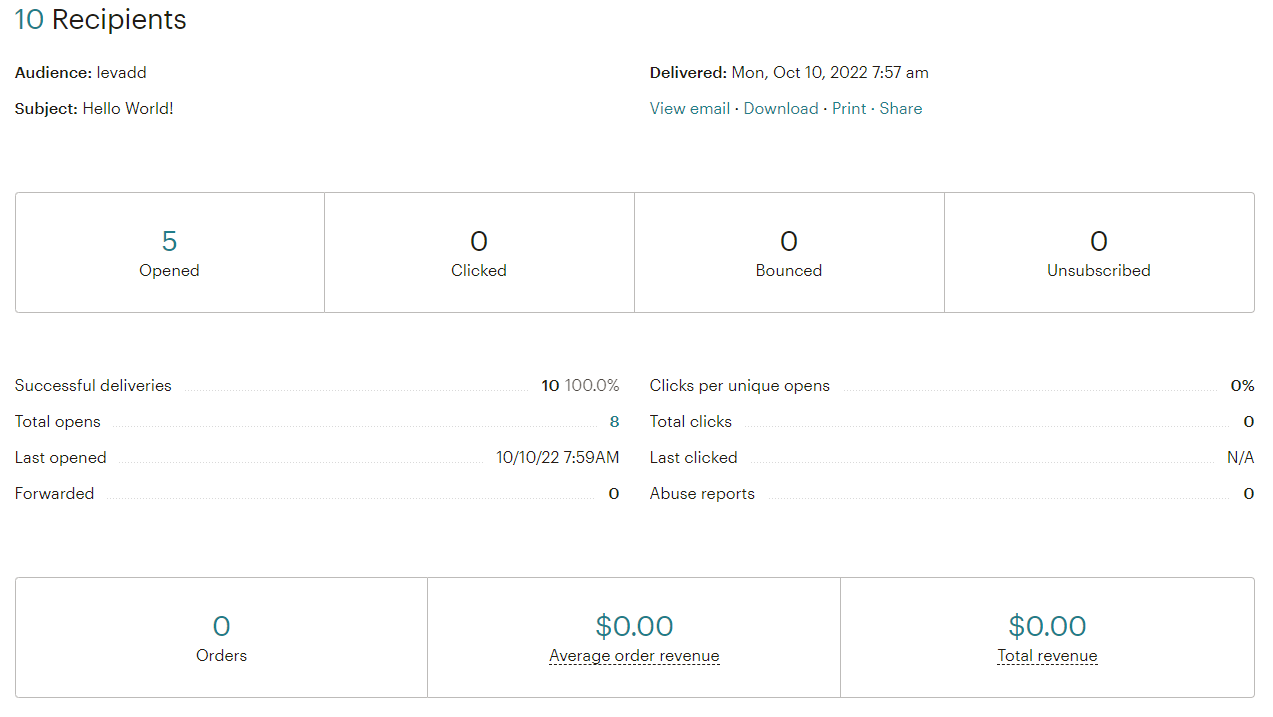Select the Clicked stat box
1273x717 pixels.
(x=479, y=253)
